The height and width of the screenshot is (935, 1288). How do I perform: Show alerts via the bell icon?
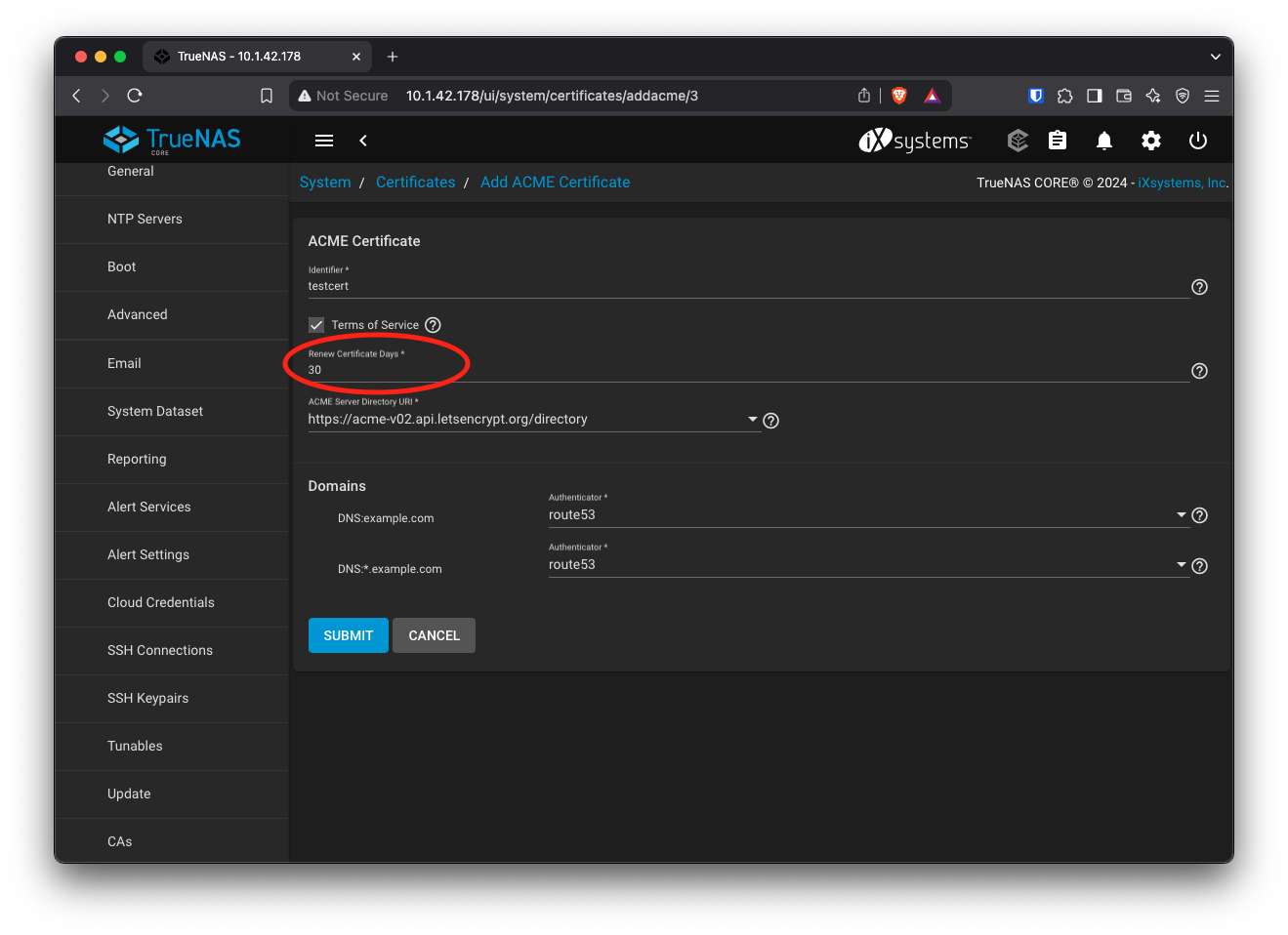[x=1104, y=141]
